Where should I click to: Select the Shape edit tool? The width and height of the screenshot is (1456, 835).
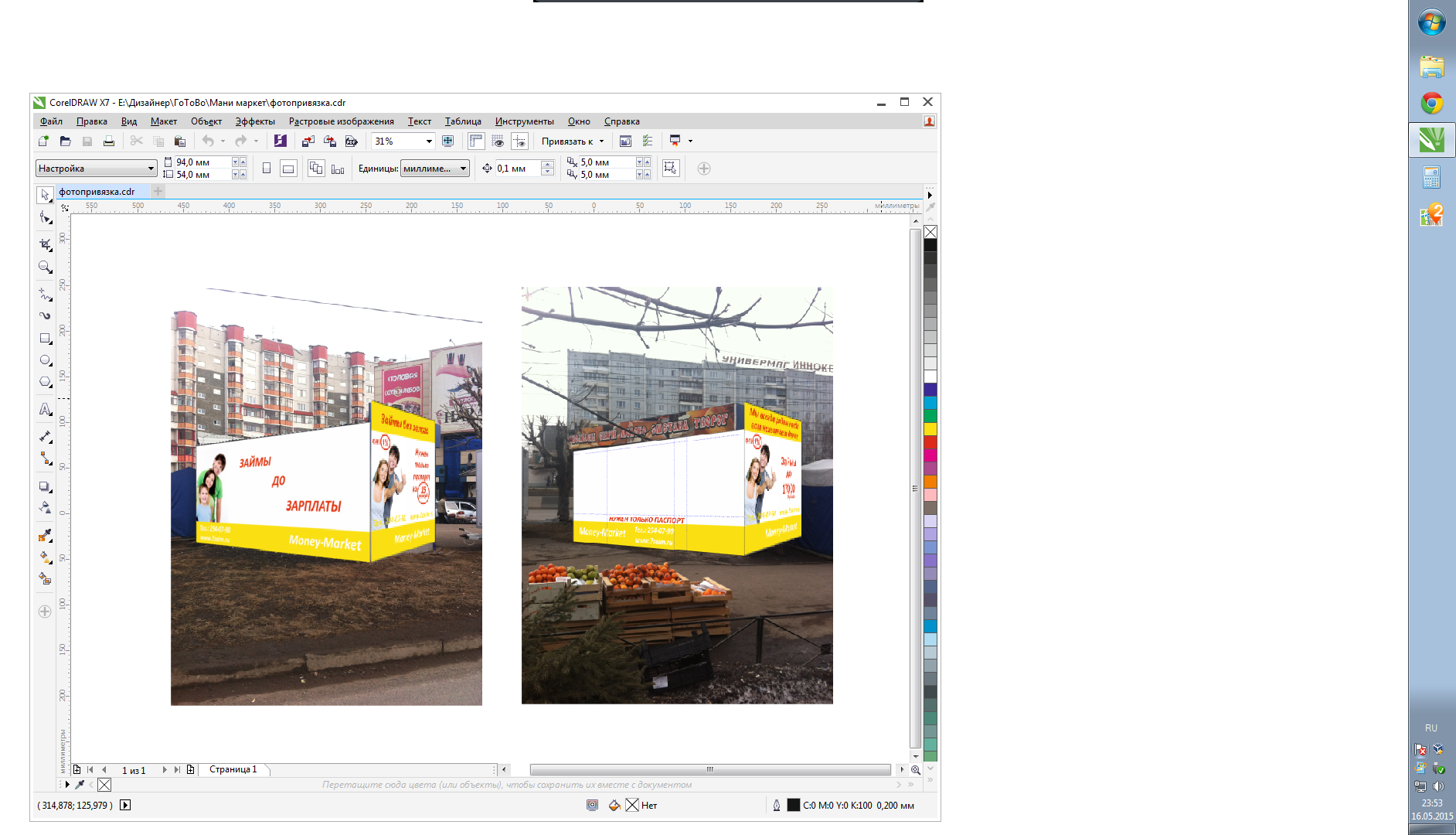(x=45, y=218)
